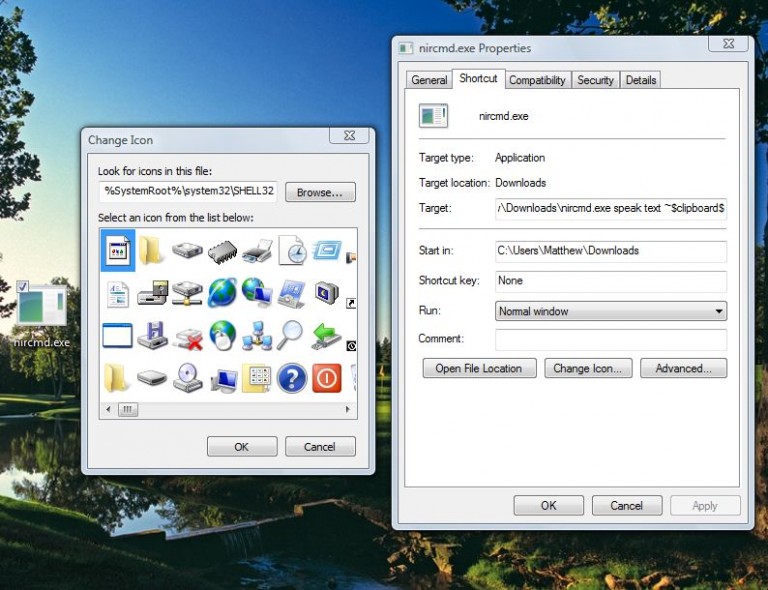Choose the drive with purple floppy icon
Image resolution: width=768 pixels, height=590 pixels.
click(x=152, y=335)
